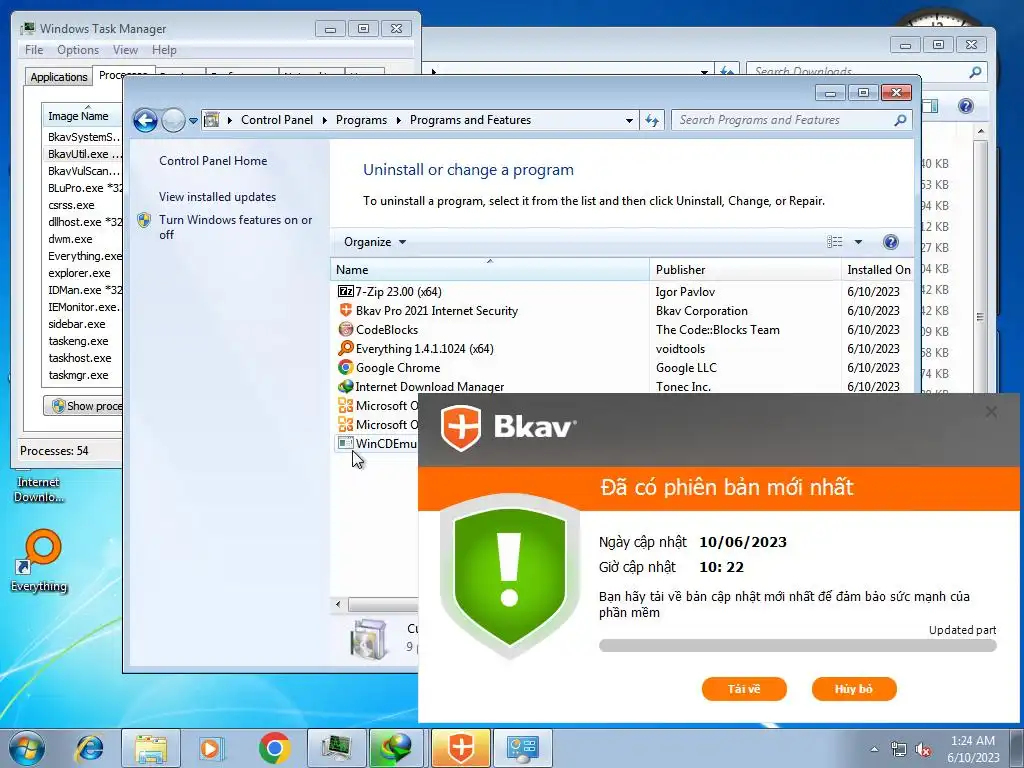This screenshot has height=768, width=1024.
Task: Expand the arrow after Control Panel breadcrumb
Action: pyautogui.click(x=325, y=120)
